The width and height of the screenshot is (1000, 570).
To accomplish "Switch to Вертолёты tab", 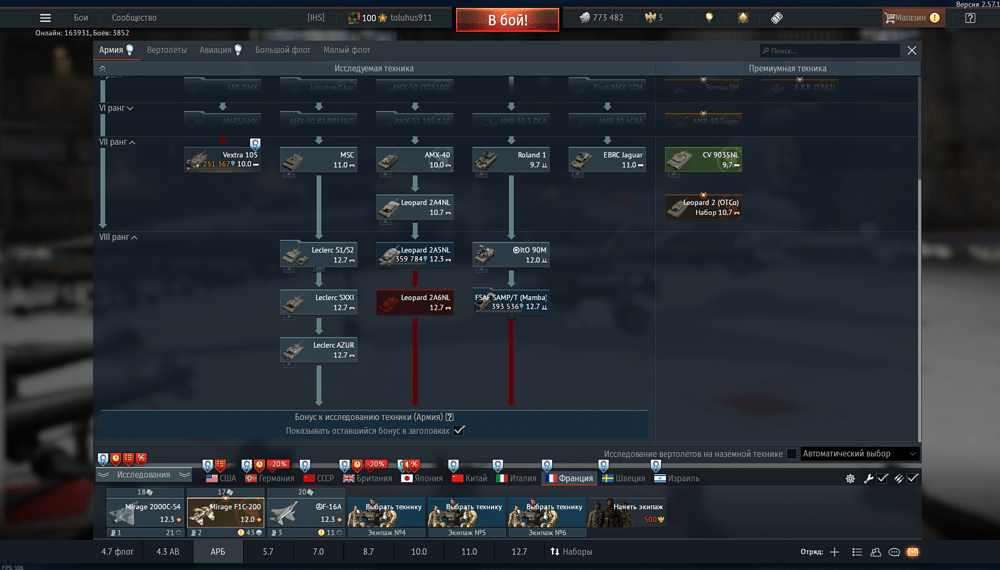I will point(166,50).
